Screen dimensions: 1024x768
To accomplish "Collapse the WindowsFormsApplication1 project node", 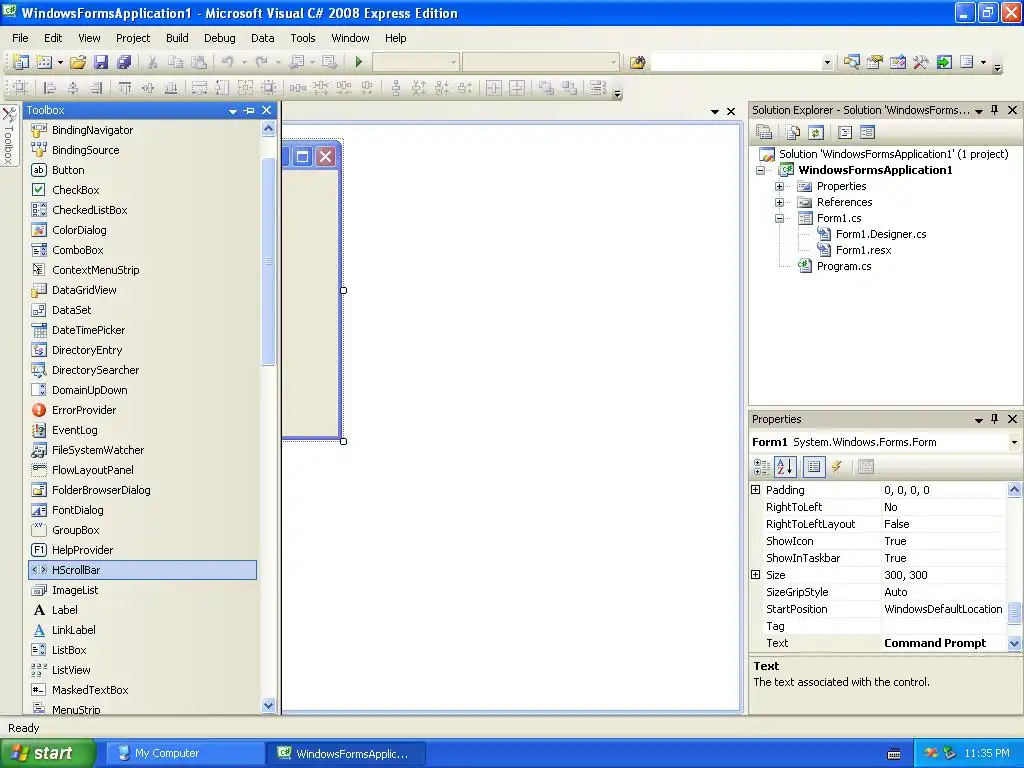I will (760, 170).
